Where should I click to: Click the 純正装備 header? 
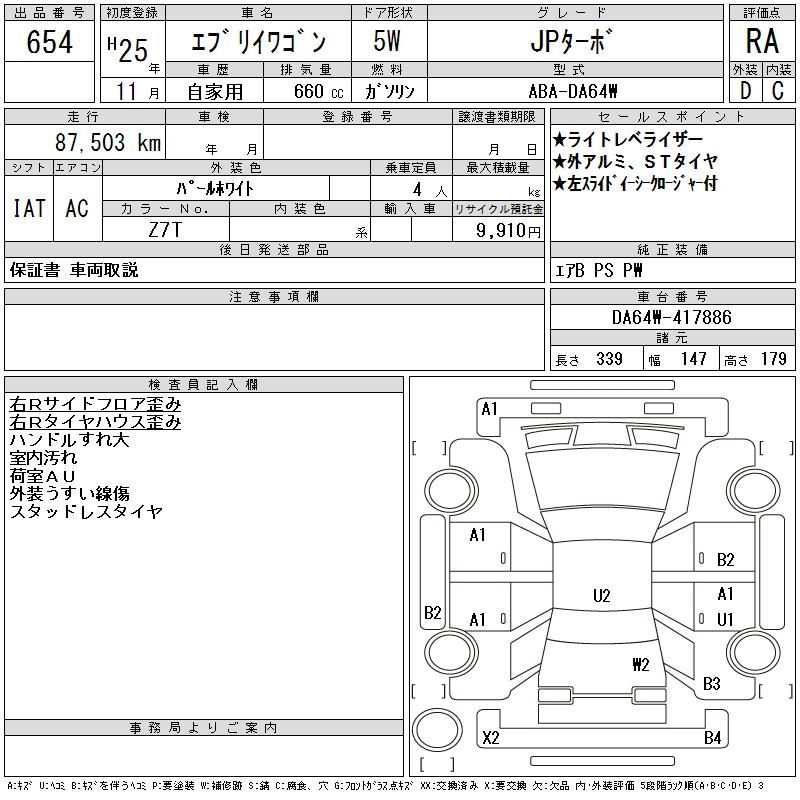(672, 249)
